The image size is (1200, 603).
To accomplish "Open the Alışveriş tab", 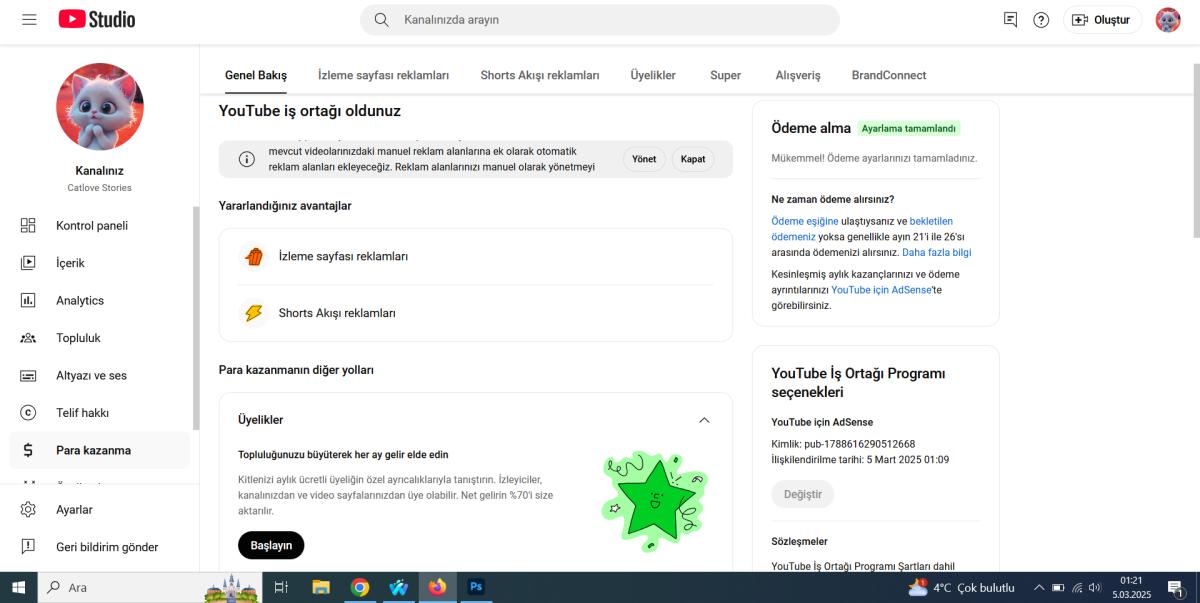I will [x=798, y=75].
